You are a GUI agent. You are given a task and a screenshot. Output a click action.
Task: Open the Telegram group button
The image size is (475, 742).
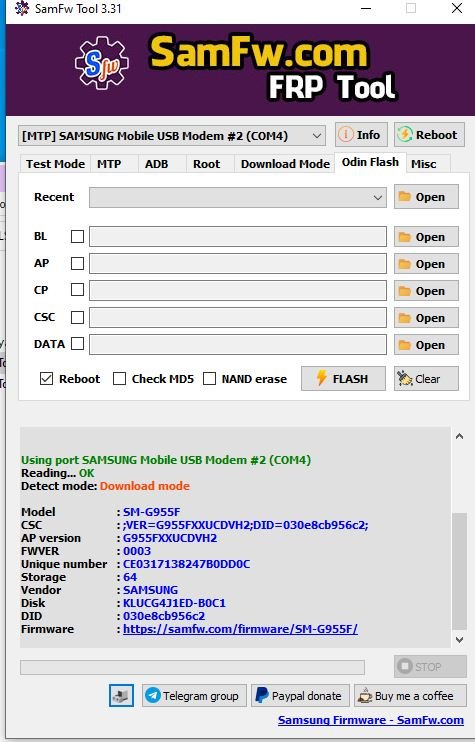pyautogui.click(x=194, y=696)
